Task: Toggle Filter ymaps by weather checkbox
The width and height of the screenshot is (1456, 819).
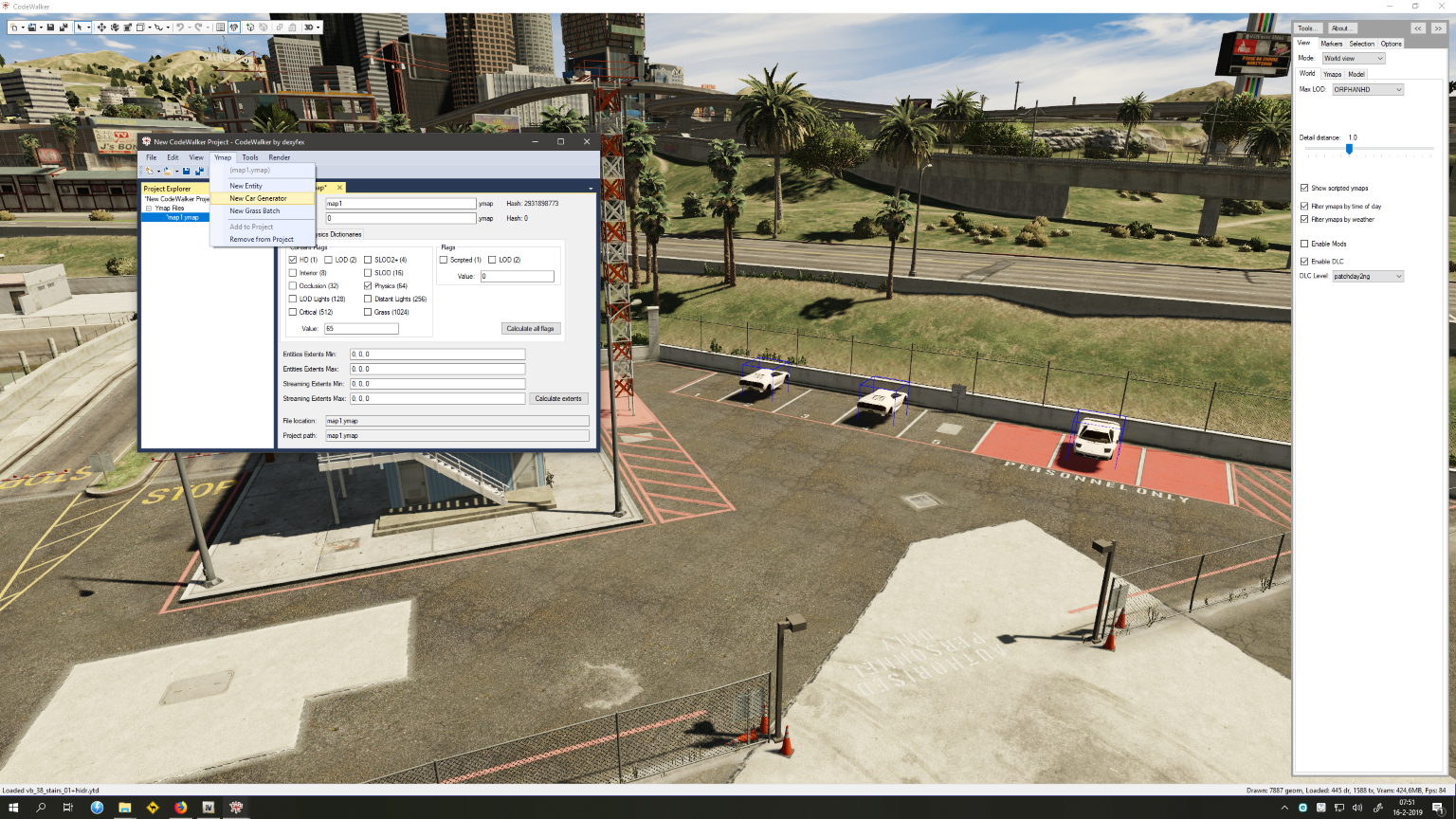Action: [1304, 219]
